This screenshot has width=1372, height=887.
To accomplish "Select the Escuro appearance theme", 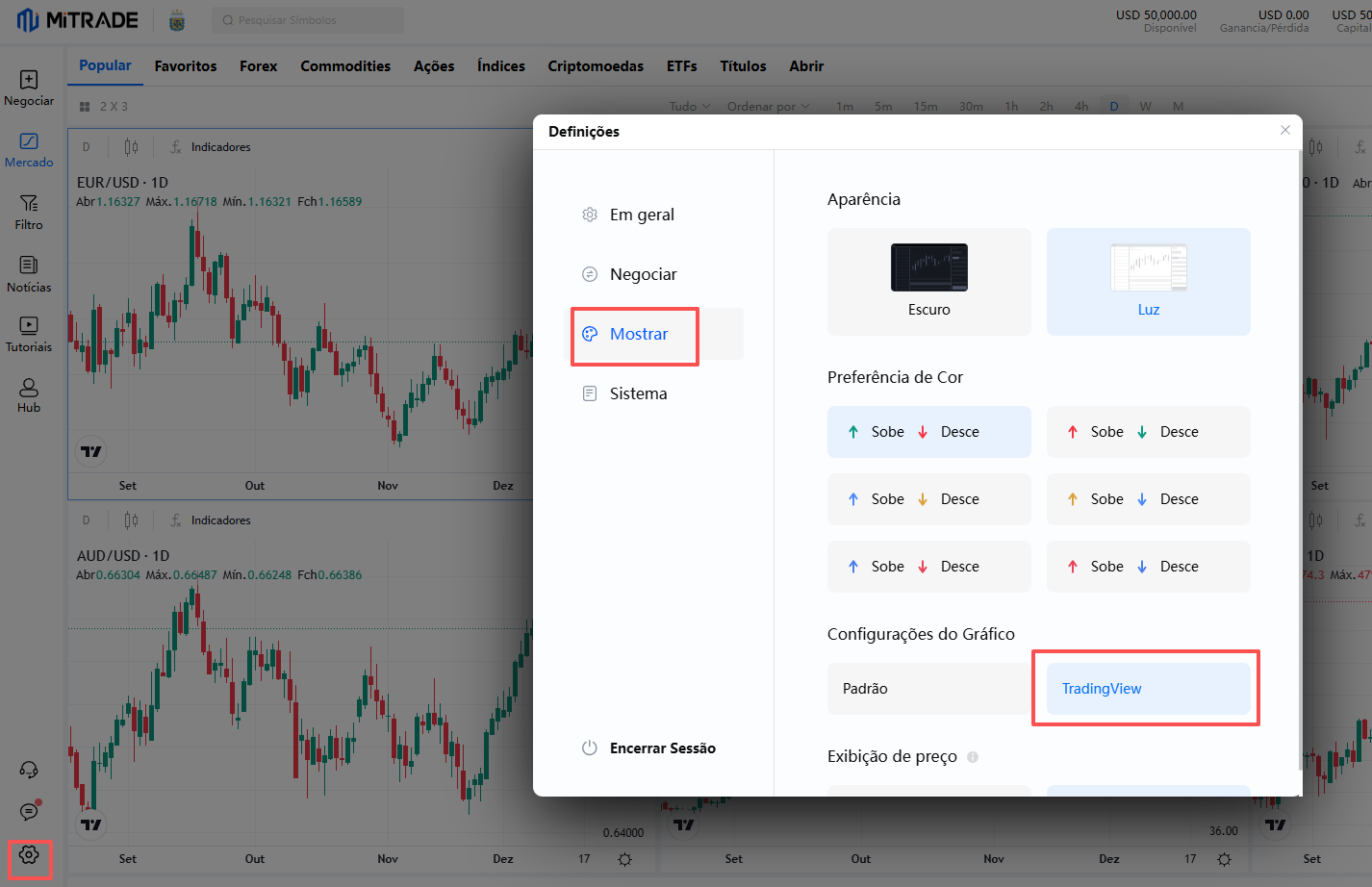I will pos(928,282).
